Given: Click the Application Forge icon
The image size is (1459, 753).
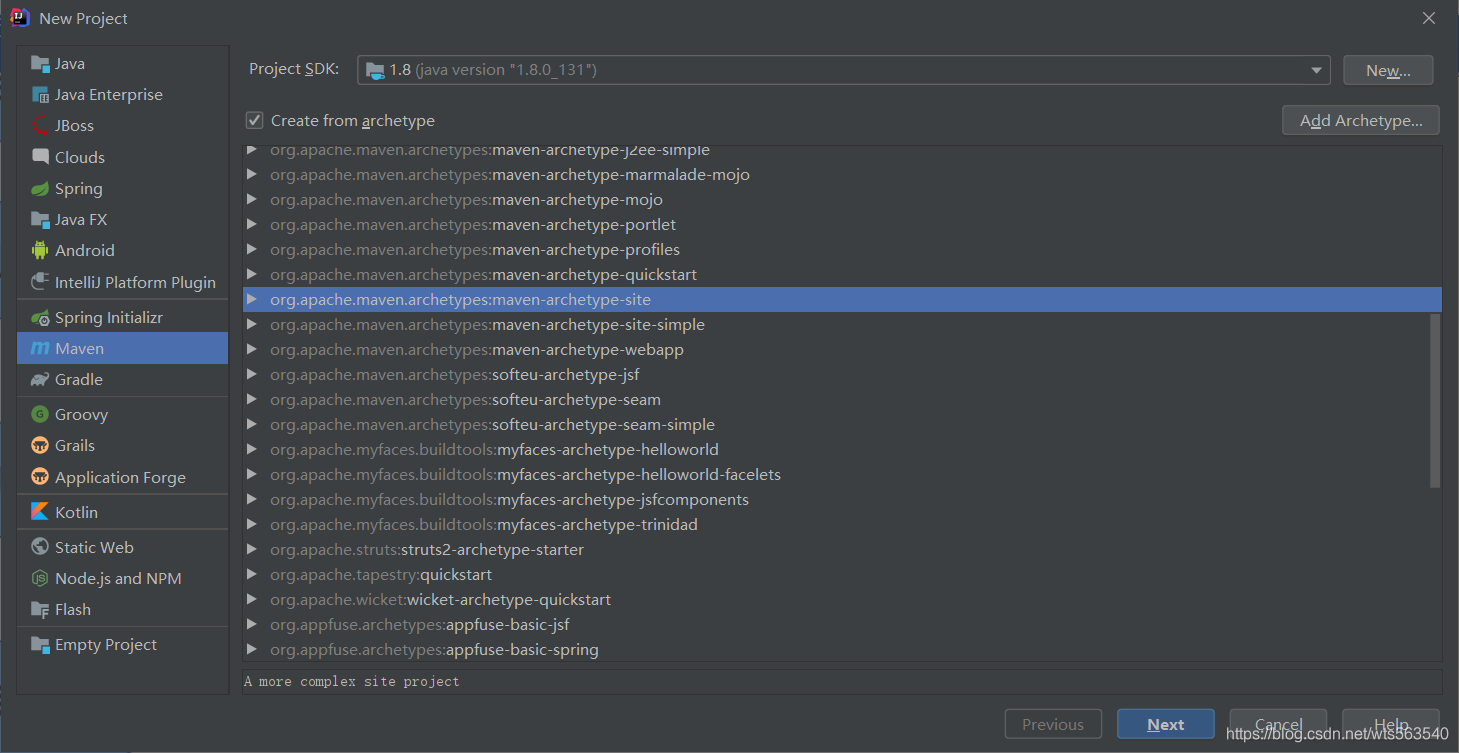Looking at the screenshot, I should pos(40,477).
